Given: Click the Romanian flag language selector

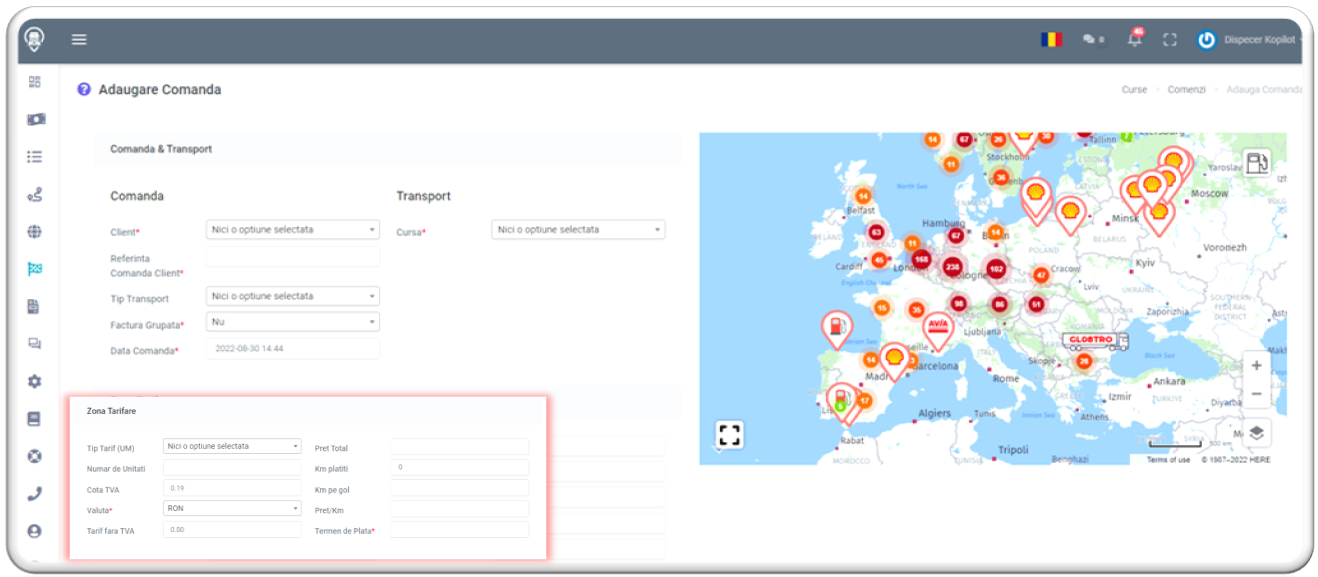Looking at the screenshot, I should [x=1050, y=40].
